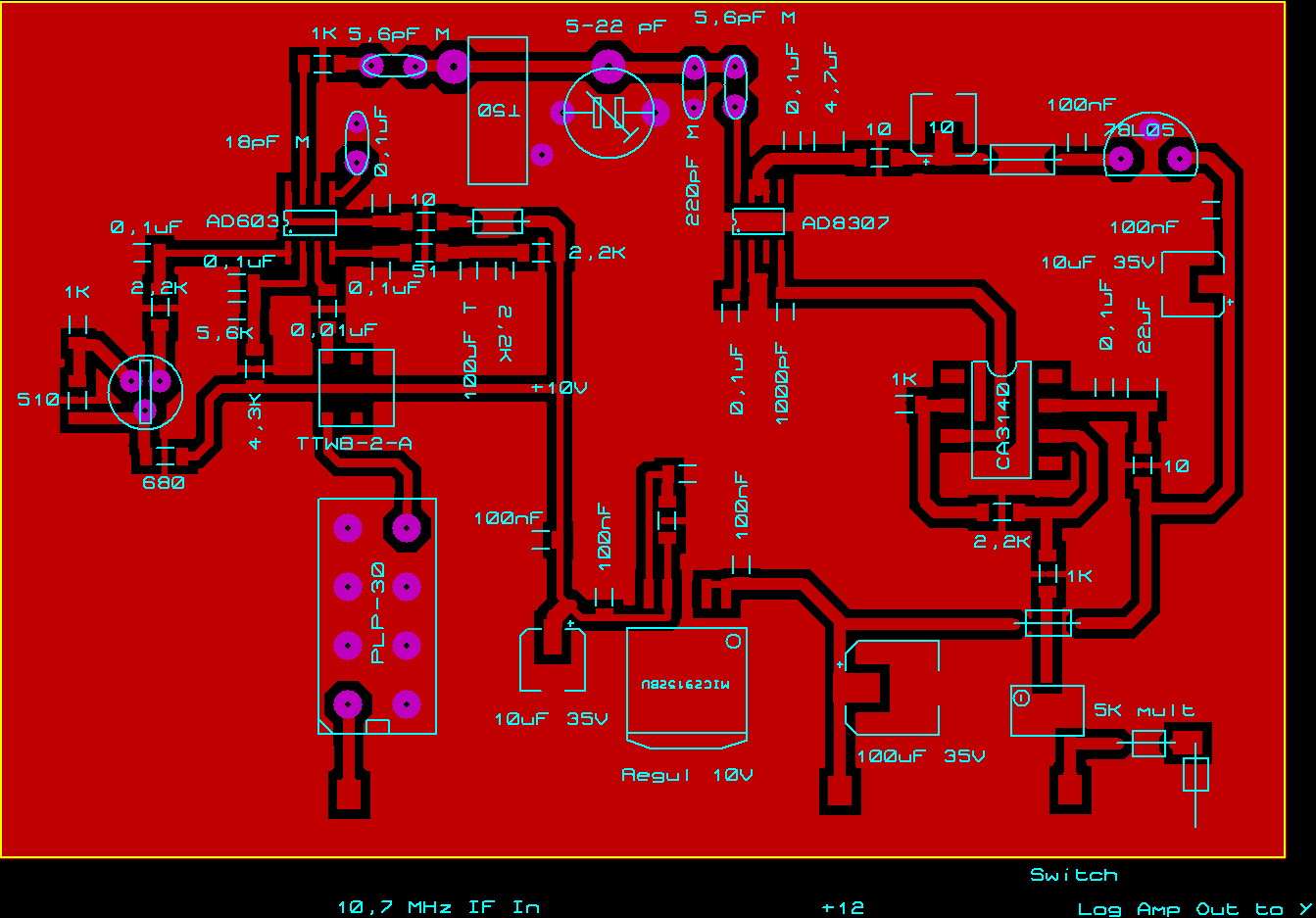Click the 4,3K resistor label
Image resolution: width=1316 pixels, height=918 pixels.
(x=255, y=421)
